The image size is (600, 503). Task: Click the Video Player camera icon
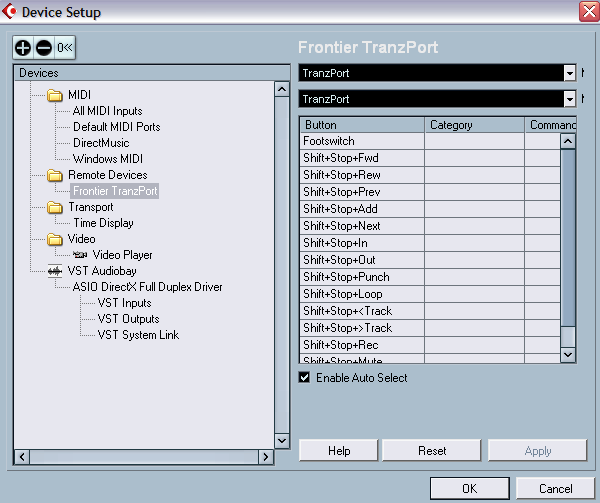pyautogui.click(x=80, y=255)
